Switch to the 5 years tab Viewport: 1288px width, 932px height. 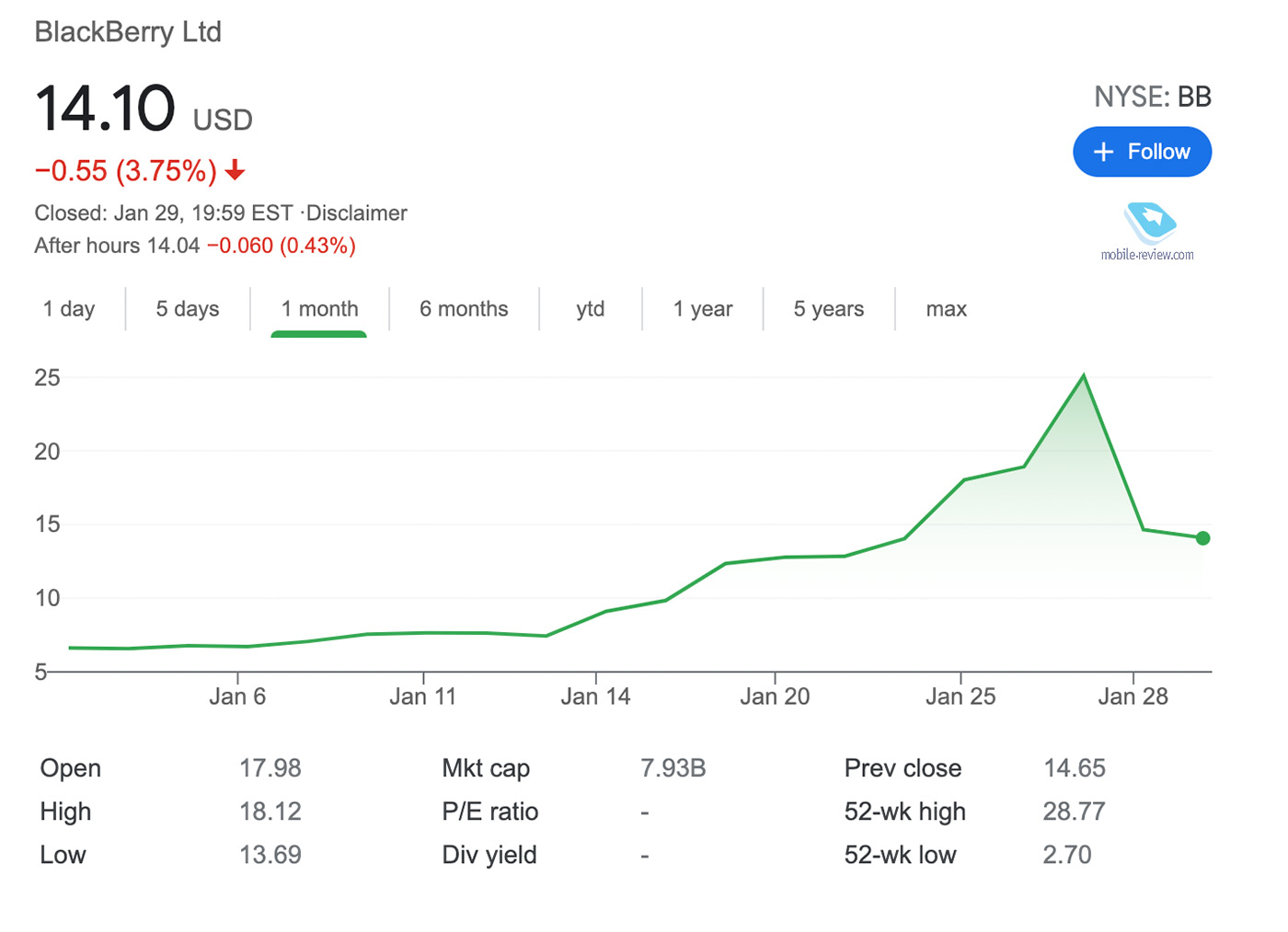click(x=829, y=309)
